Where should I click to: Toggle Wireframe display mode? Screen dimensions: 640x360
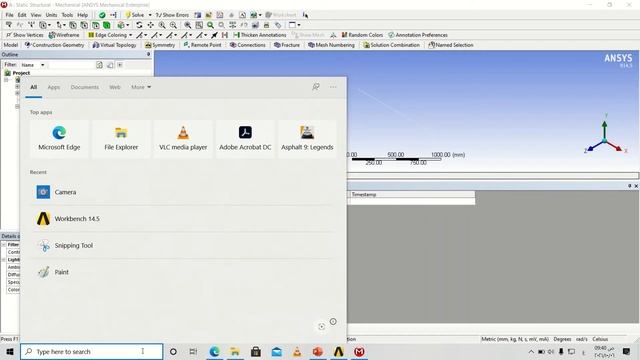tap(64, 35)
